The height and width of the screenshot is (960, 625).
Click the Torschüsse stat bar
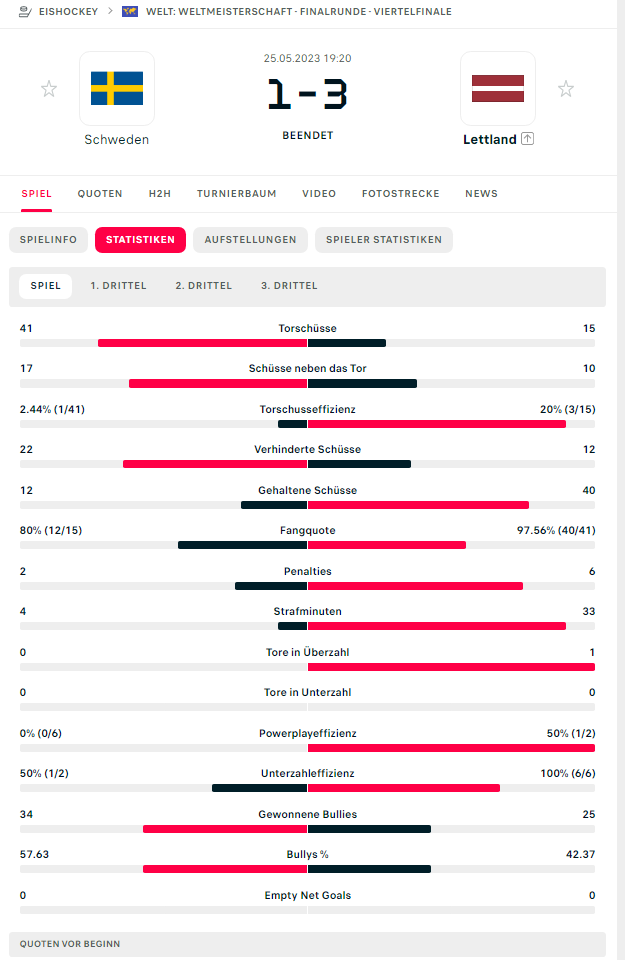[x=307, y=343]
